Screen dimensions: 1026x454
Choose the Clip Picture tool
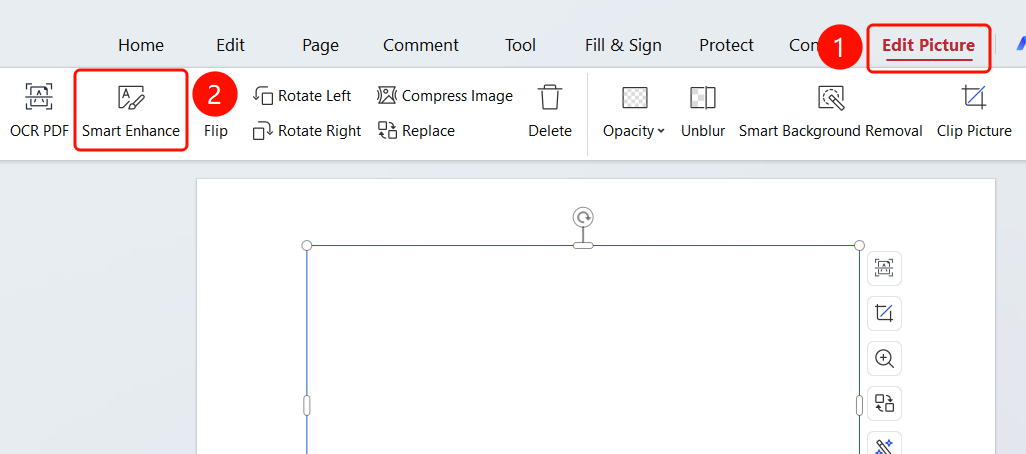coord(974,111)
